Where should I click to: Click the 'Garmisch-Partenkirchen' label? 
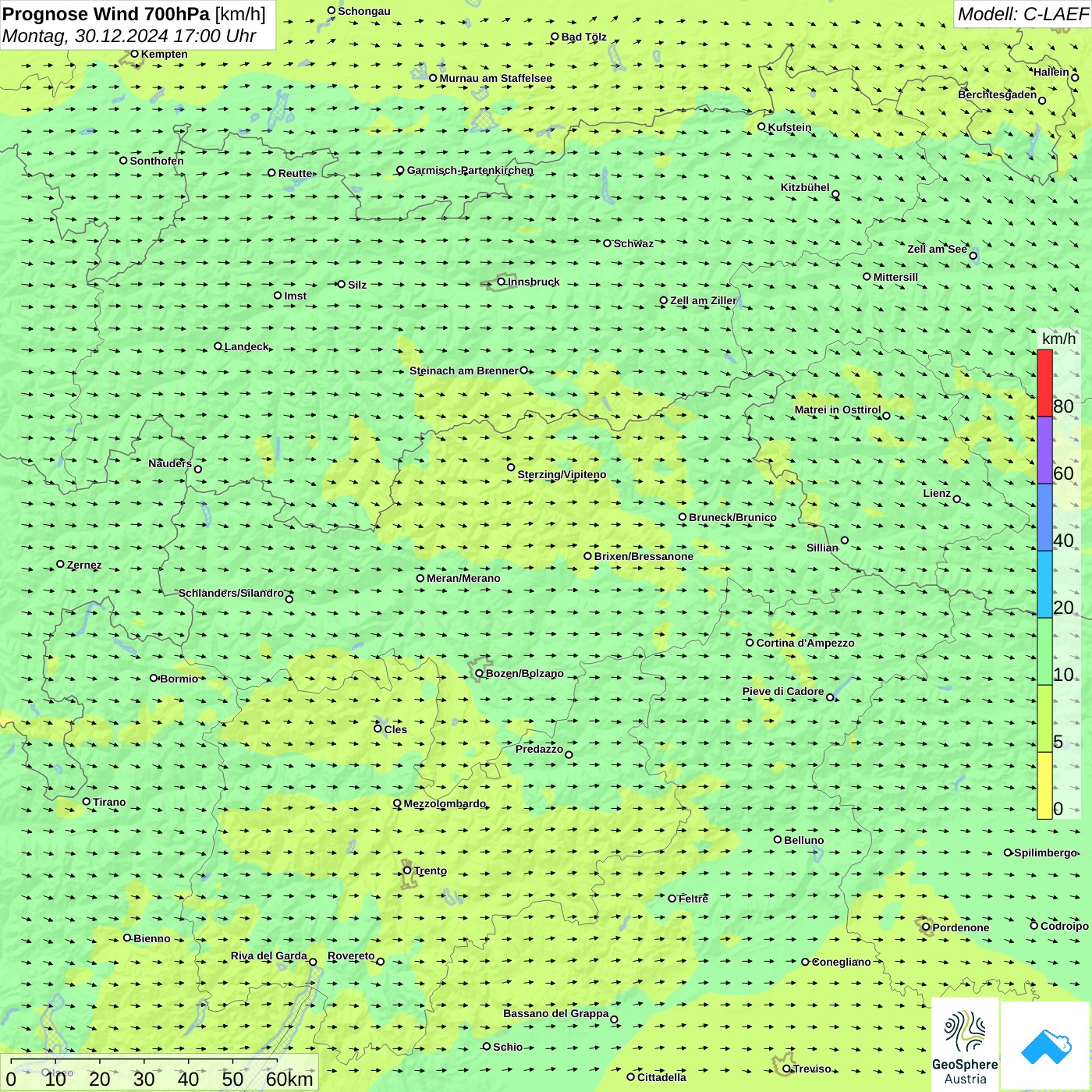click(470, 170)
